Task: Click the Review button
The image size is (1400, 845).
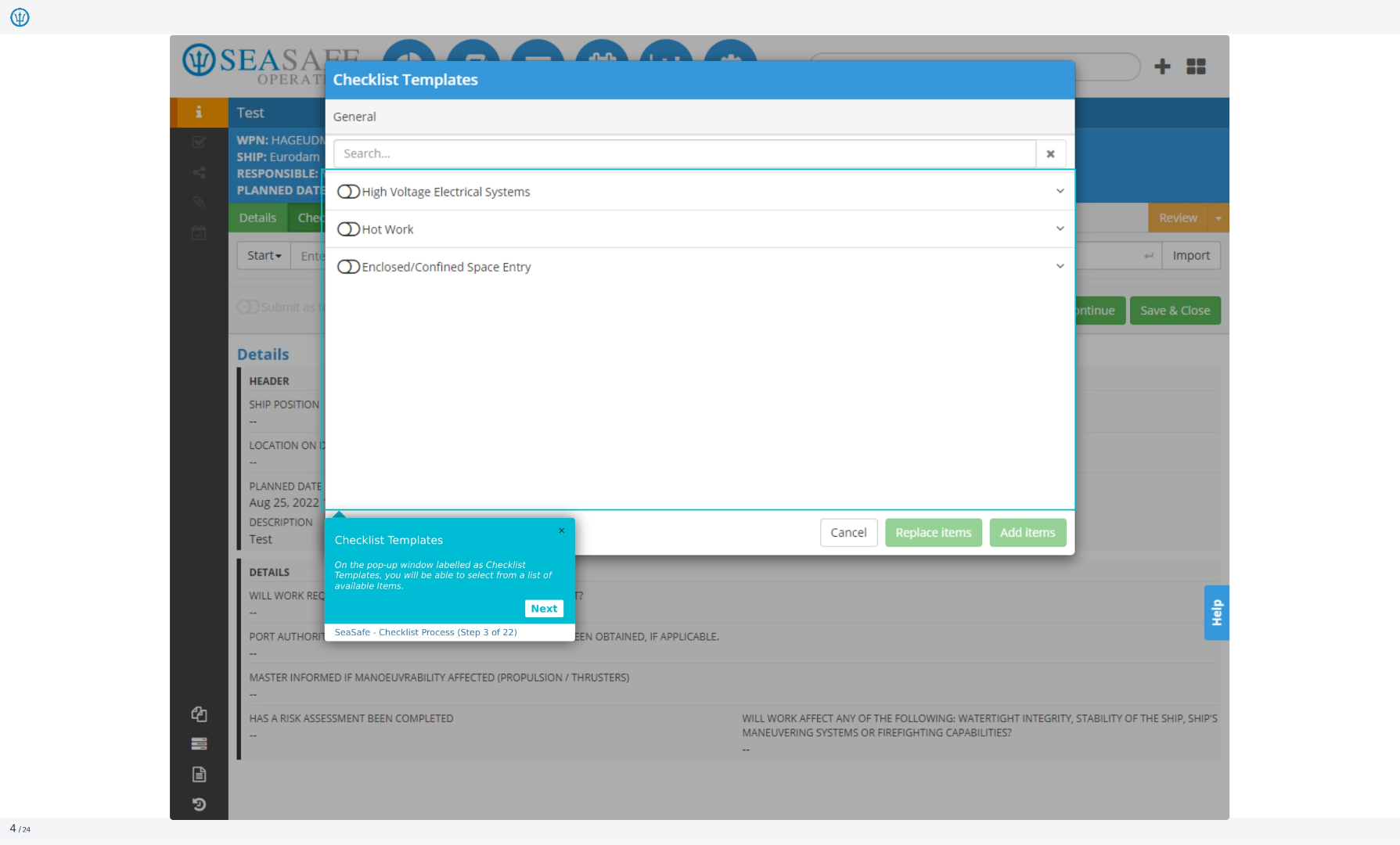Action: point(1178,218)
